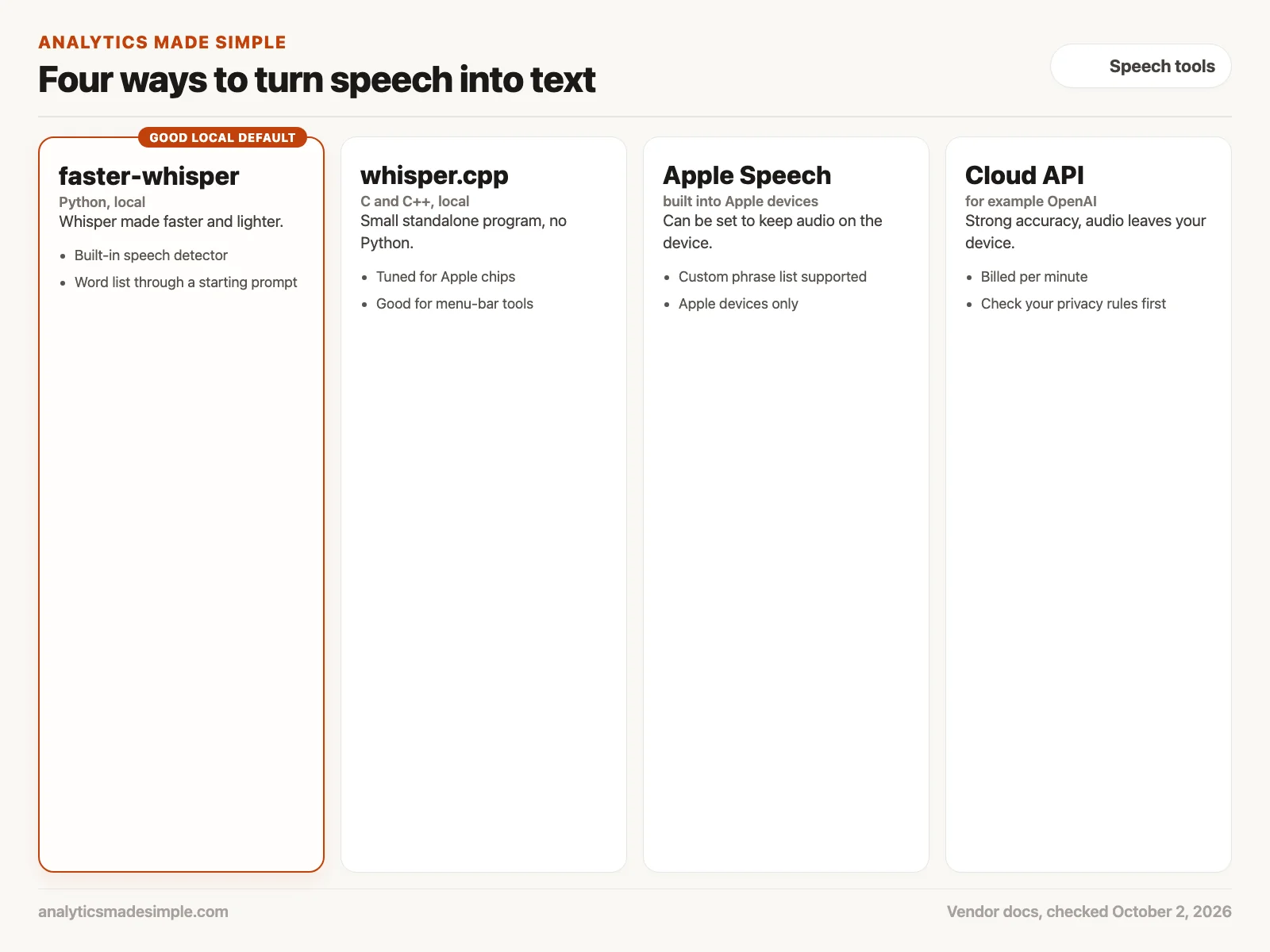The width and height of the screenshot is (1270, 952).
Task: Click 'for example OpenAI' subtitle
Action: point(1031,202)
